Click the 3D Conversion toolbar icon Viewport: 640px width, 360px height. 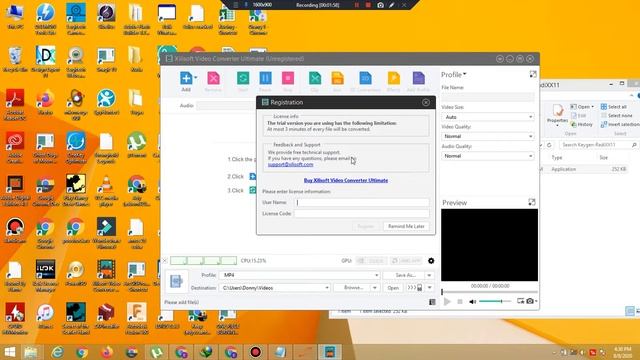[365, 78]
